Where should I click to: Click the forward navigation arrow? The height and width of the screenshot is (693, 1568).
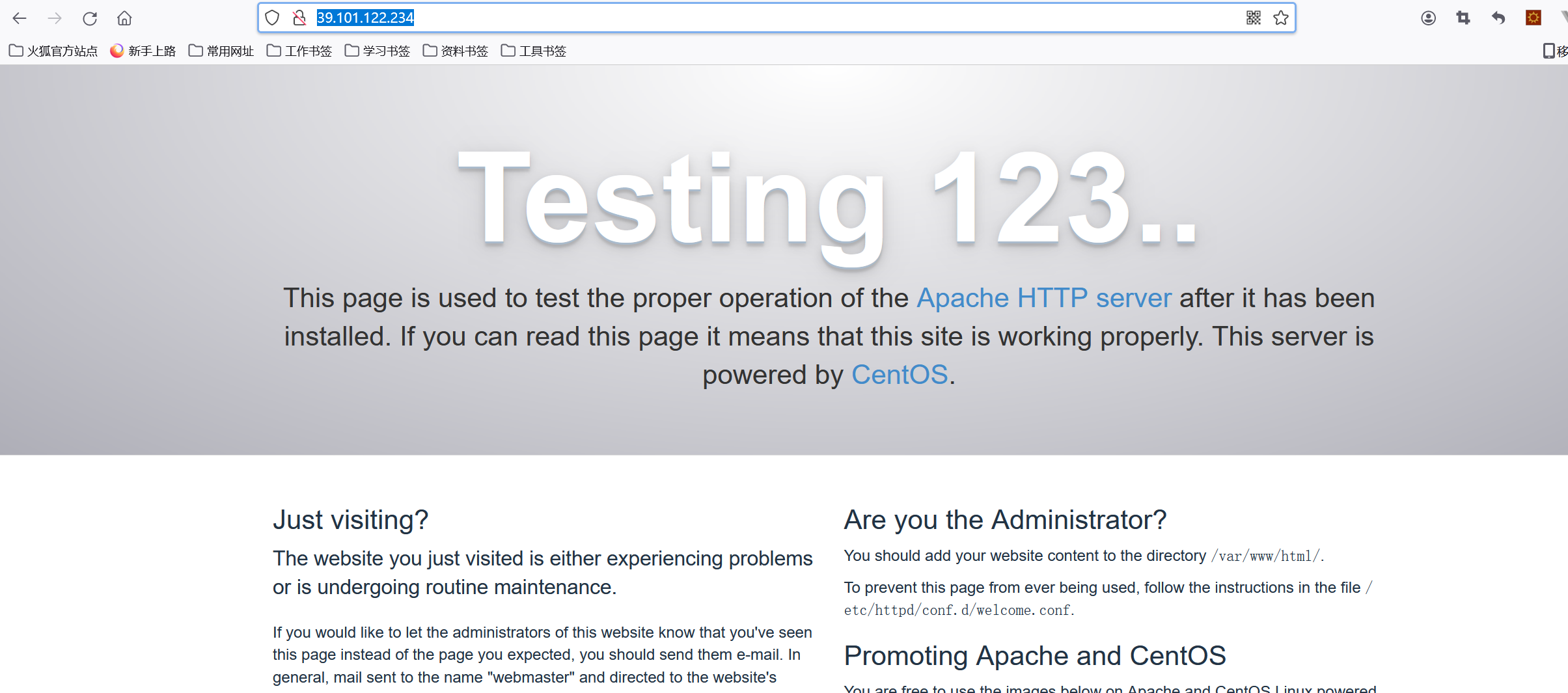pyautogui.click(x=55, y=18)
